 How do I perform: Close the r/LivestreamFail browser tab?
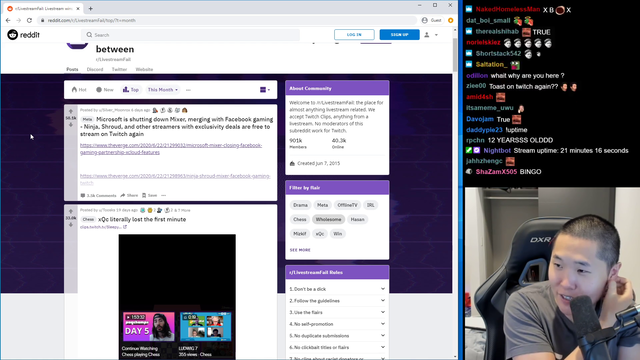pyautogui.click(x=77, y=8)
